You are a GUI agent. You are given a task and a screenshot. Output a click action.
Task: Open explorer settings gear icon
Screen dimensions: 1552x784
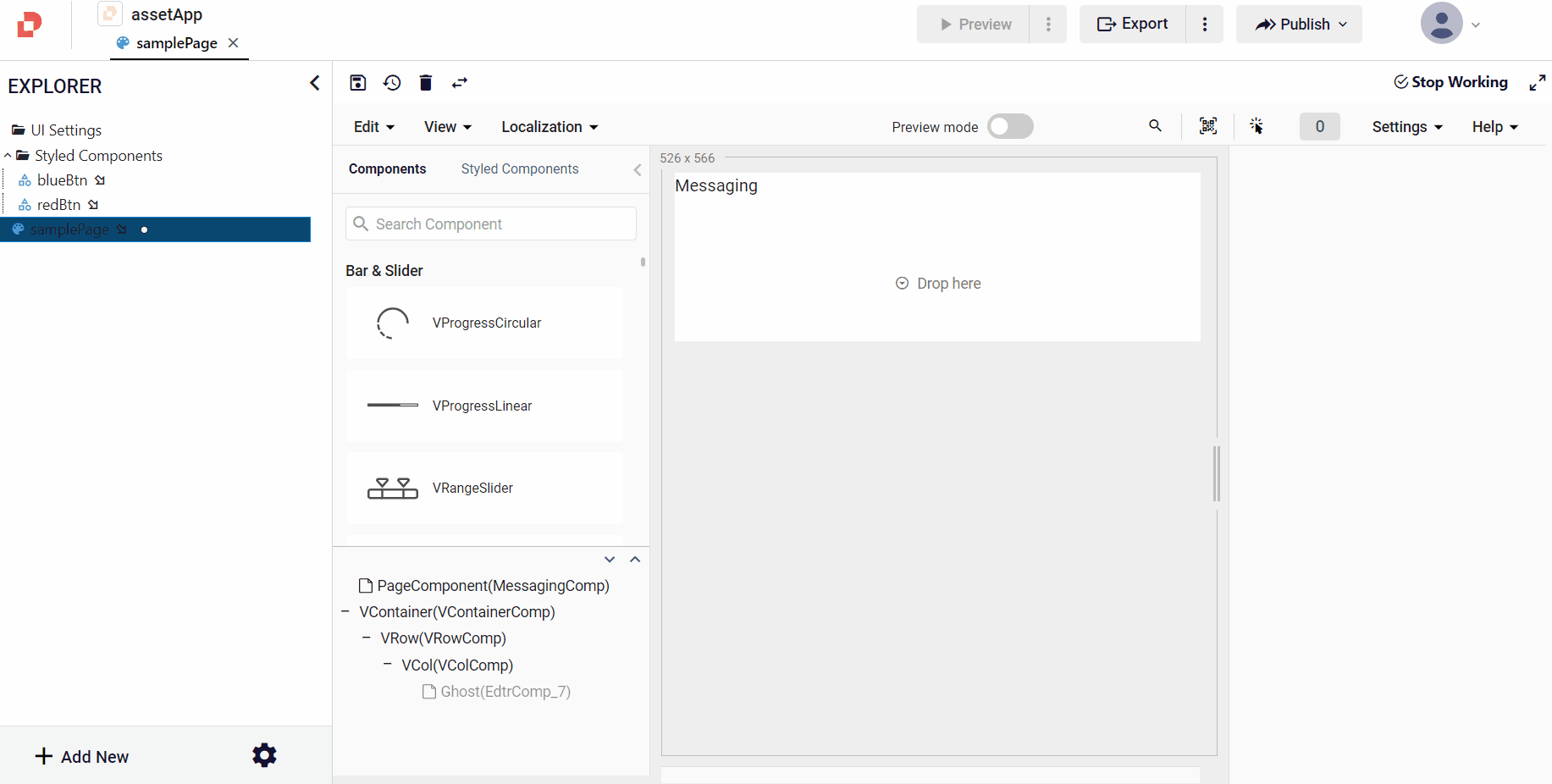[x=264, y=755]
